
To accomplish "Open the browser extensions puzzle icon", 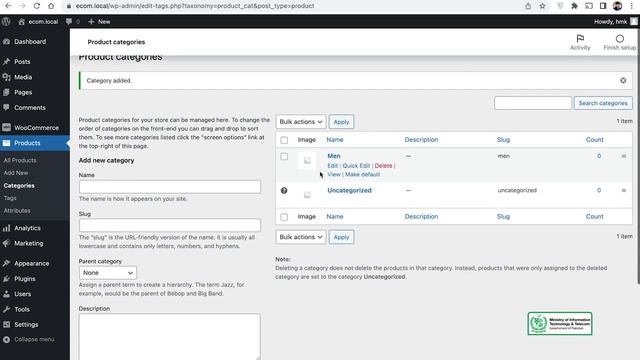I will [574, 6].
